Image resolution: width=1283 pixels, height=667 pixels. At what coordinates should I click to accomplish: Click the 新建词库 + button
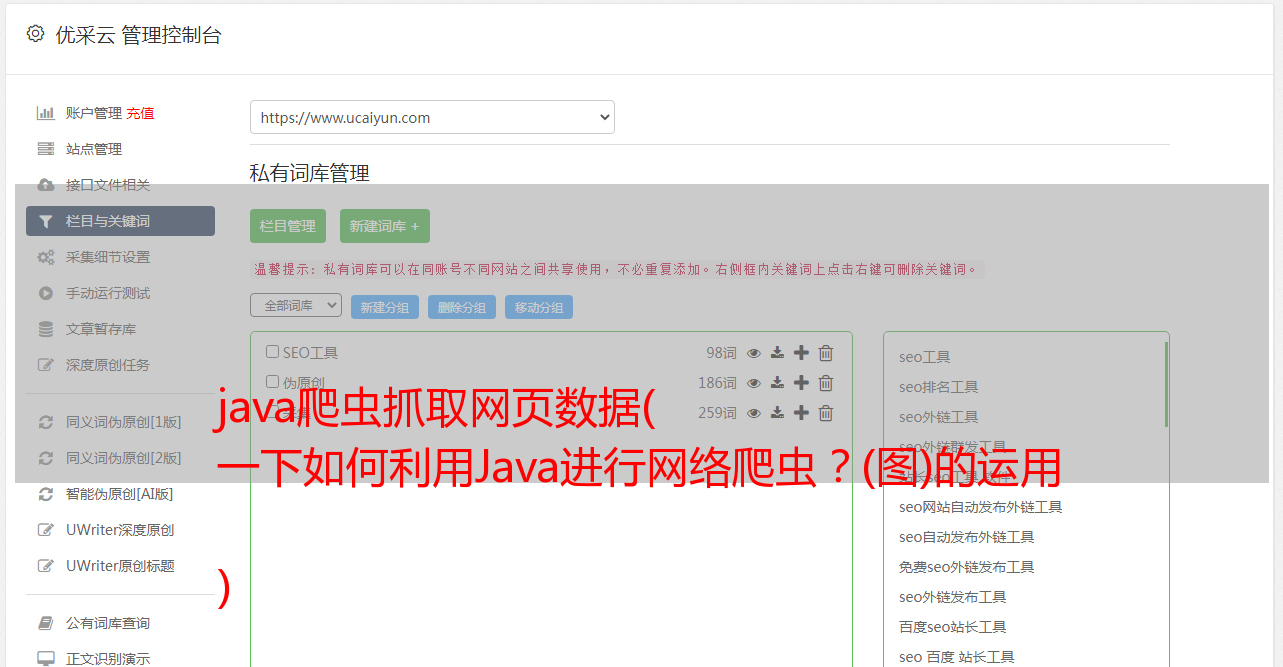[x=385, y=226]
